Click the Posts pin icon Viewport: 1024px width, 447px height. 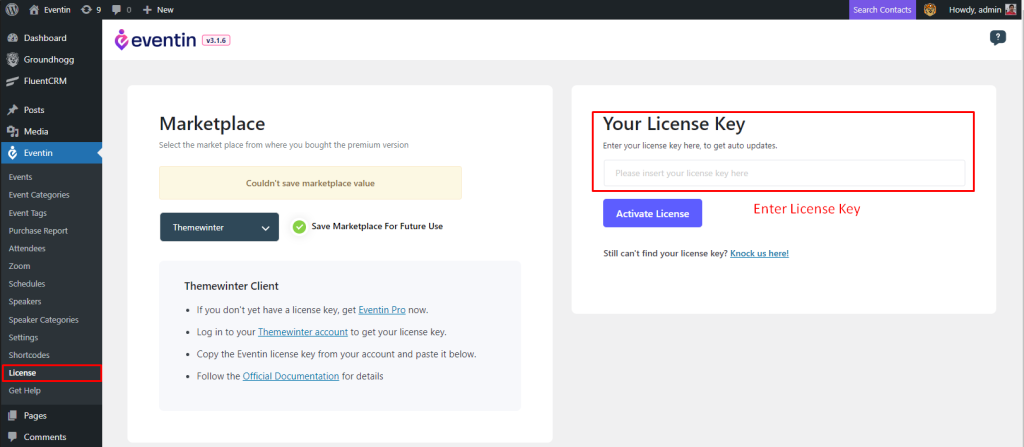[x=12, y=110]
